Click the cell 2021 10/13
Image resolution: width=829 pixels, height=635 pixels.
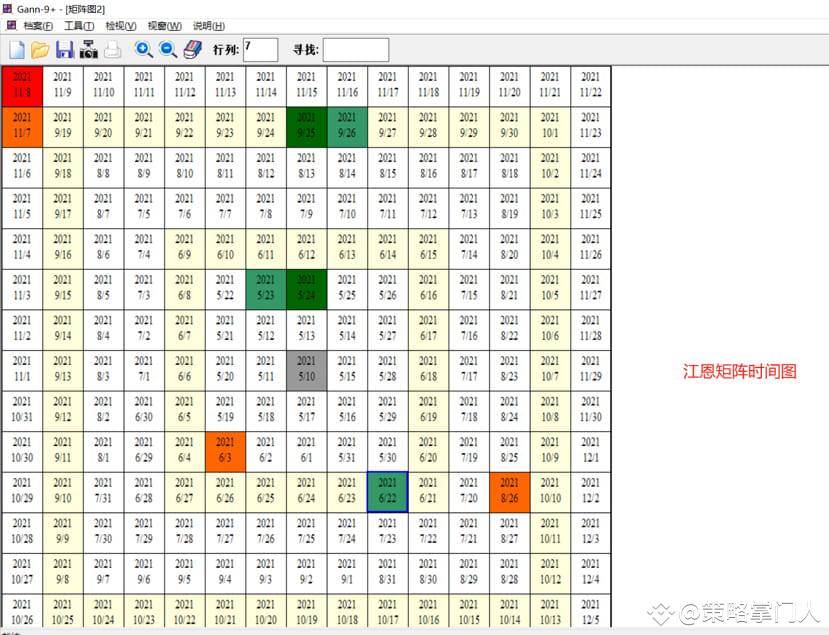point(550,612)
